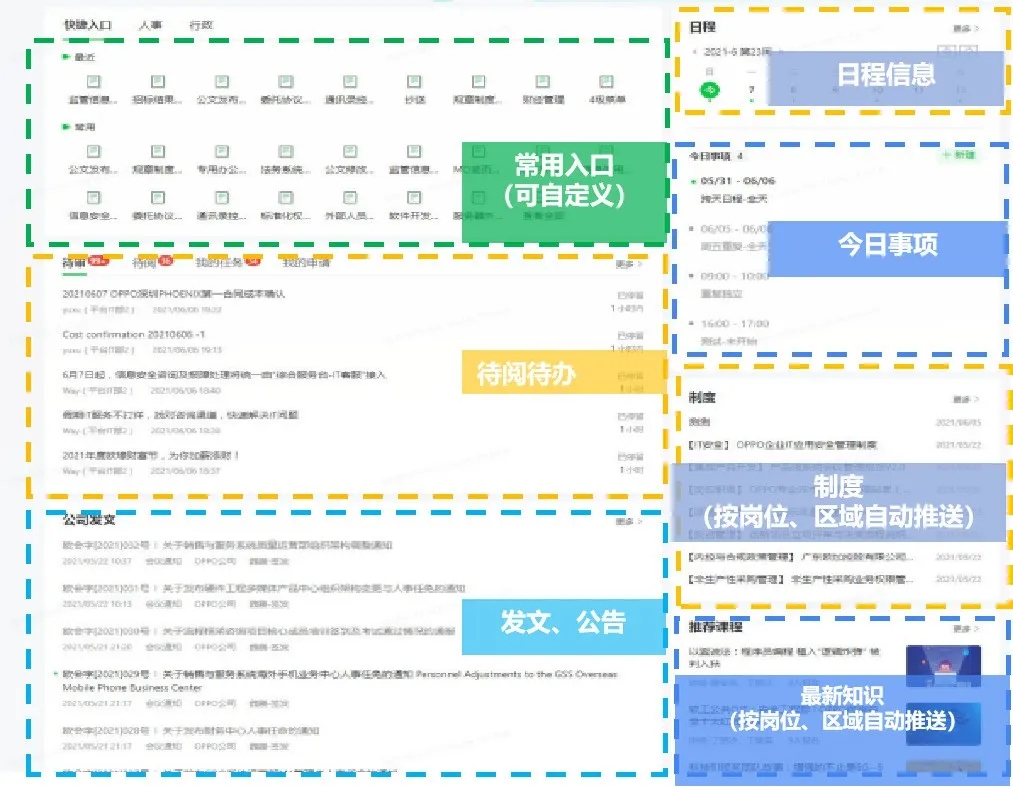
Task: Select the 我的任务 tab
Action: tap(220, 263)
